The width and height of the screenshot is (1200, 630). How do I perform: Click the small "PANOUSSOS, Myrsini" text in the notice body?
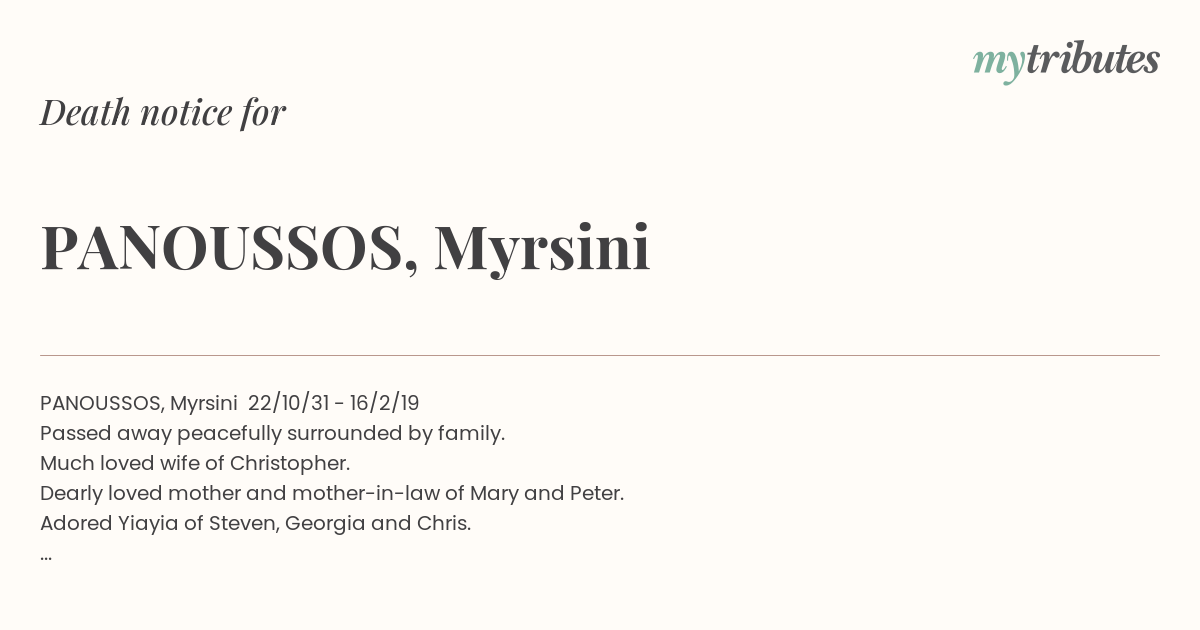[138, 404]
